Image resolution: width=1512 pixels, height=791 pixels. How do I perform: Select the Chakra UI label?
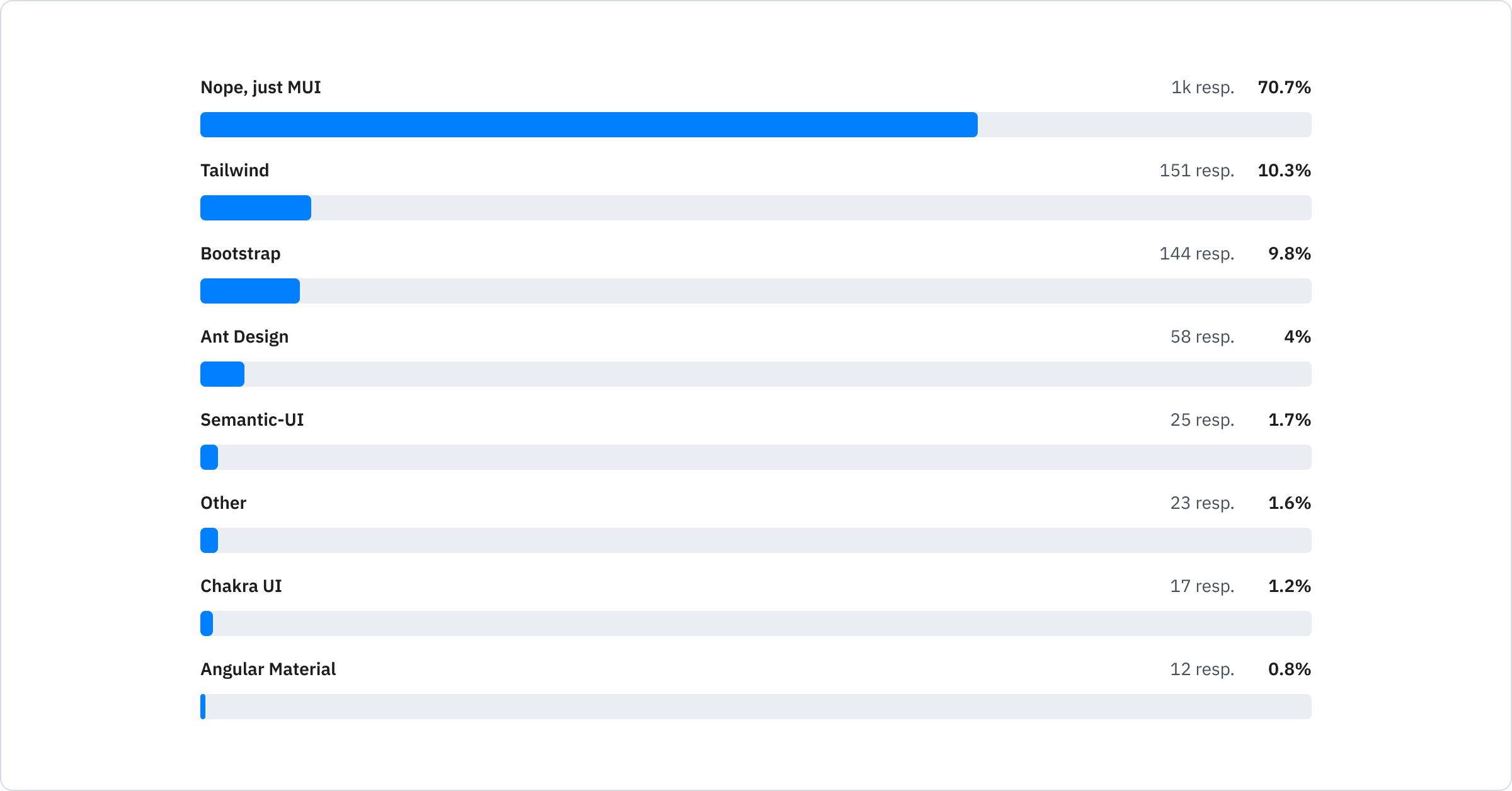pyautogui.click(x=241, y=586)
